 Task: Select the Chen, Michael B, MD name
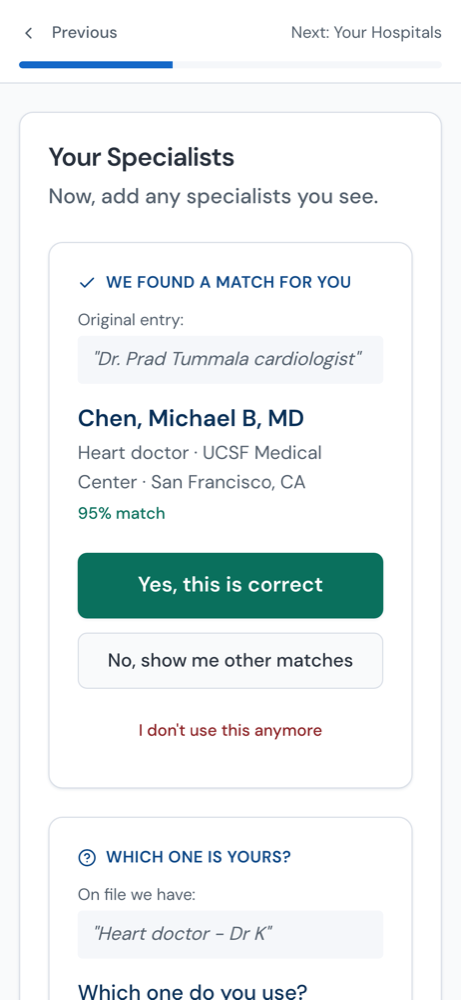click(191, 418)
